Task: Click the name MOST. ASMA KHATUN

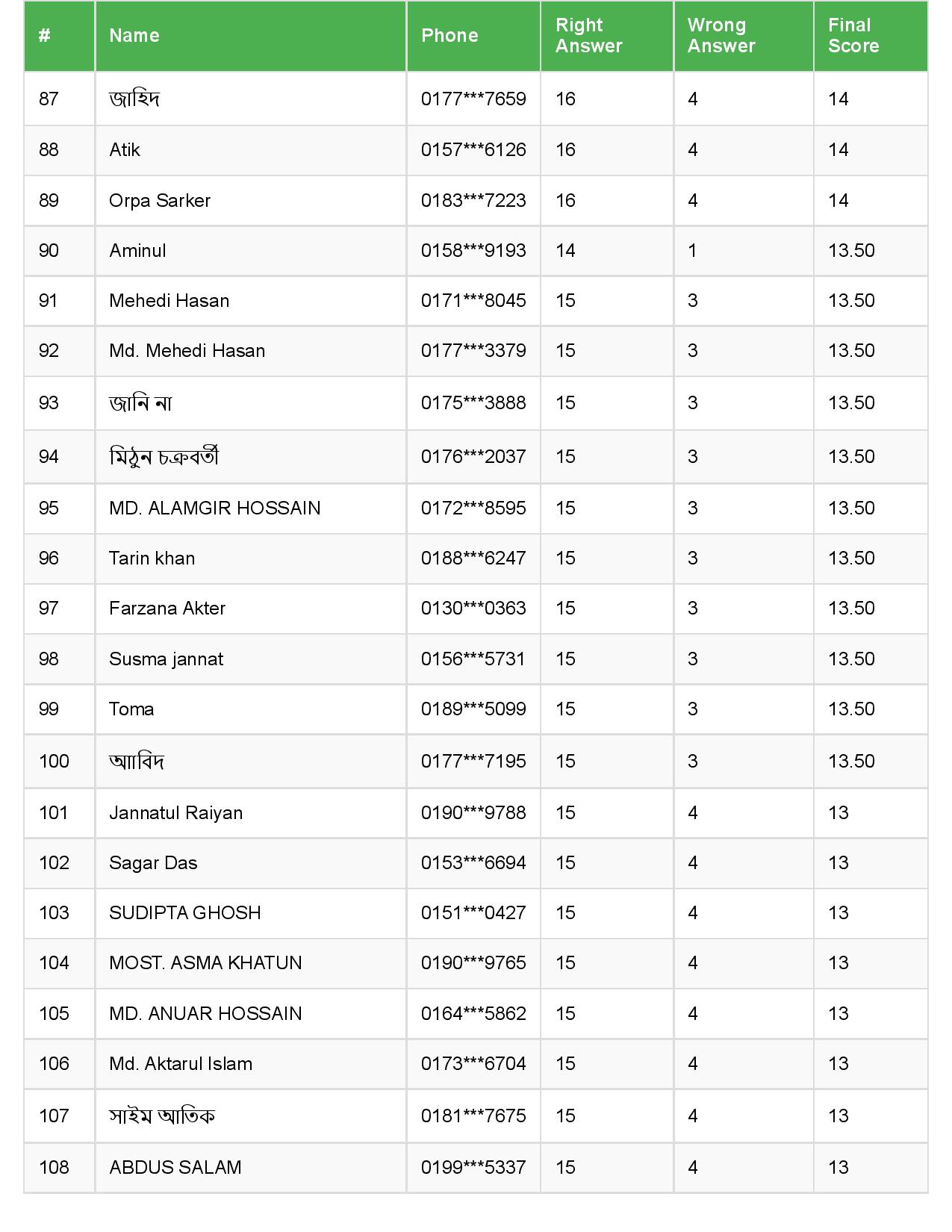Action: [x=205, y=963]
